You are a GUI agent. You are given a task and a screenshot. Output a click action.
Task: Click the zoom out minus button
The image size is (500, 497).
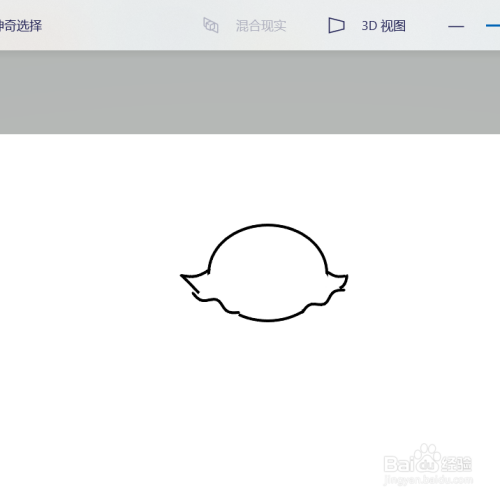pyautogui.click(x=456, y=26)
